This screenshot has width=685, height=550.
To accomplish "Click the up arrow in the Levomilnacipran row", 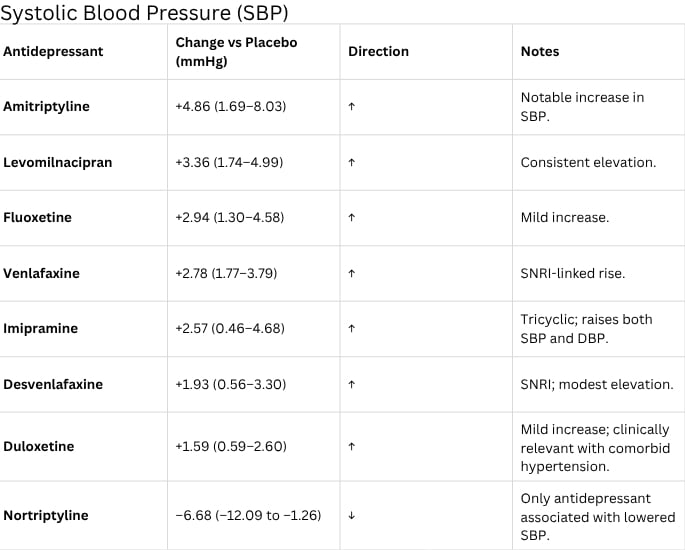I will tap(351, 162).
